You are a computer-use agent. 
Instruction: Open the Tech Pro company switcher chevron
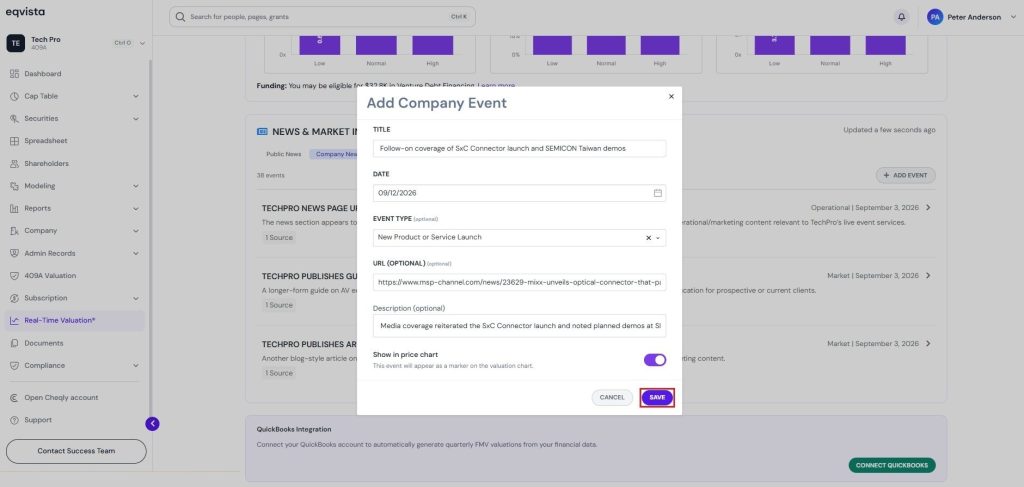tap(142, 43)
